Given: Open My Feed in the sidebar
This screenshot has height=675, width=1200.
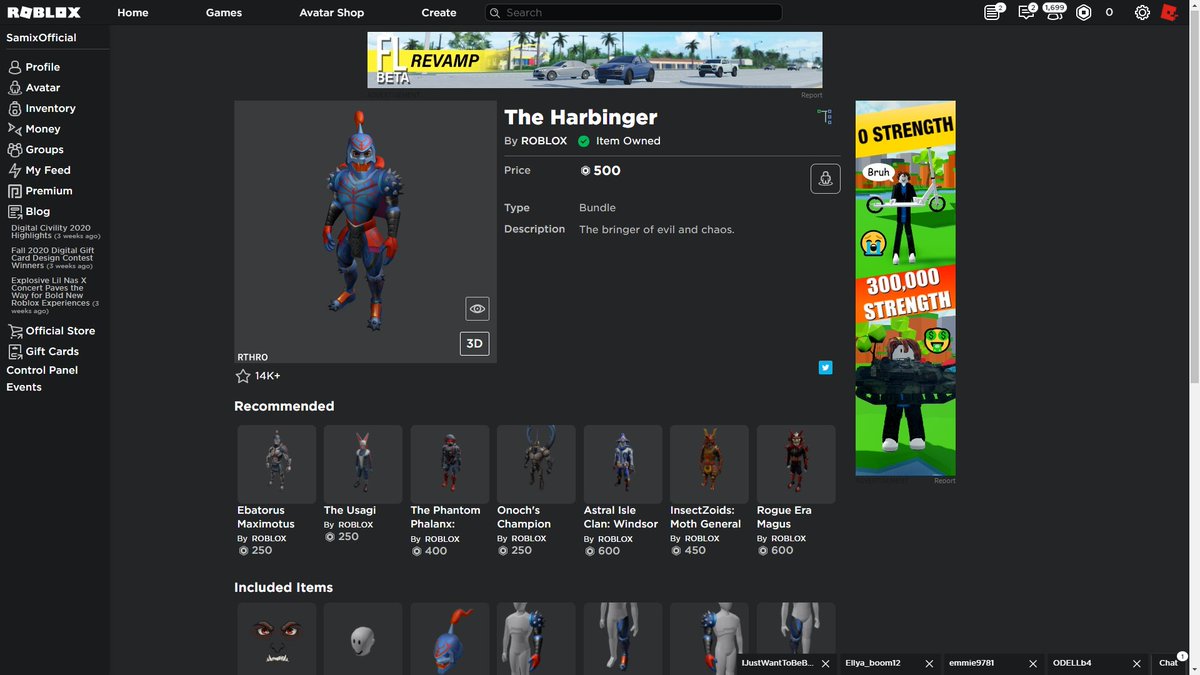Looking at the screenshot, I should [39, 170].
